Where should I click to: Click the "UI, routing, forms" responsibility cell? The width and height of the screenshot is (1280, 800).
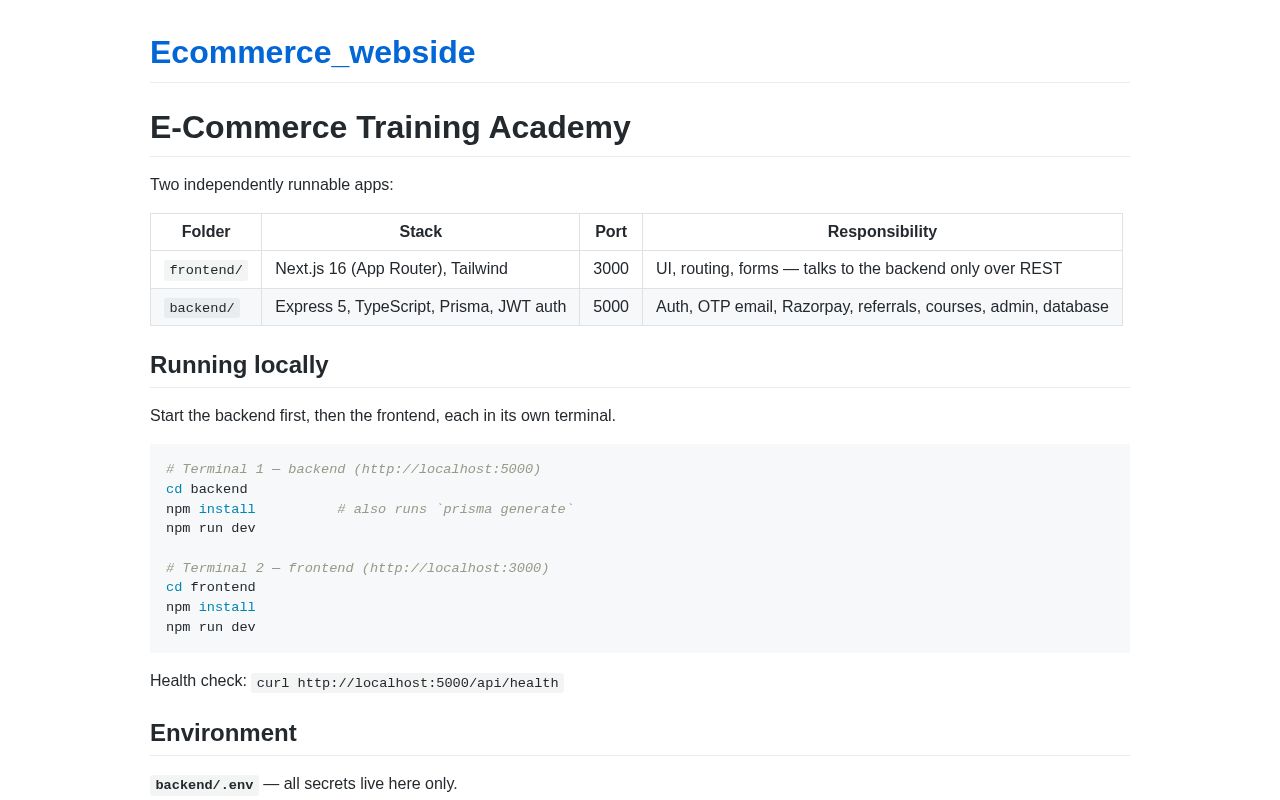pos(882,270)
